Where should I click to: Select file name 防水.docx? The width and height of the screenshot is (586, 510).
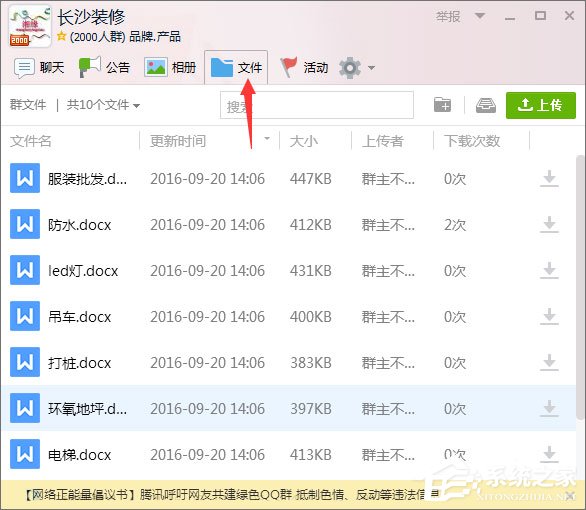[80, 225]
